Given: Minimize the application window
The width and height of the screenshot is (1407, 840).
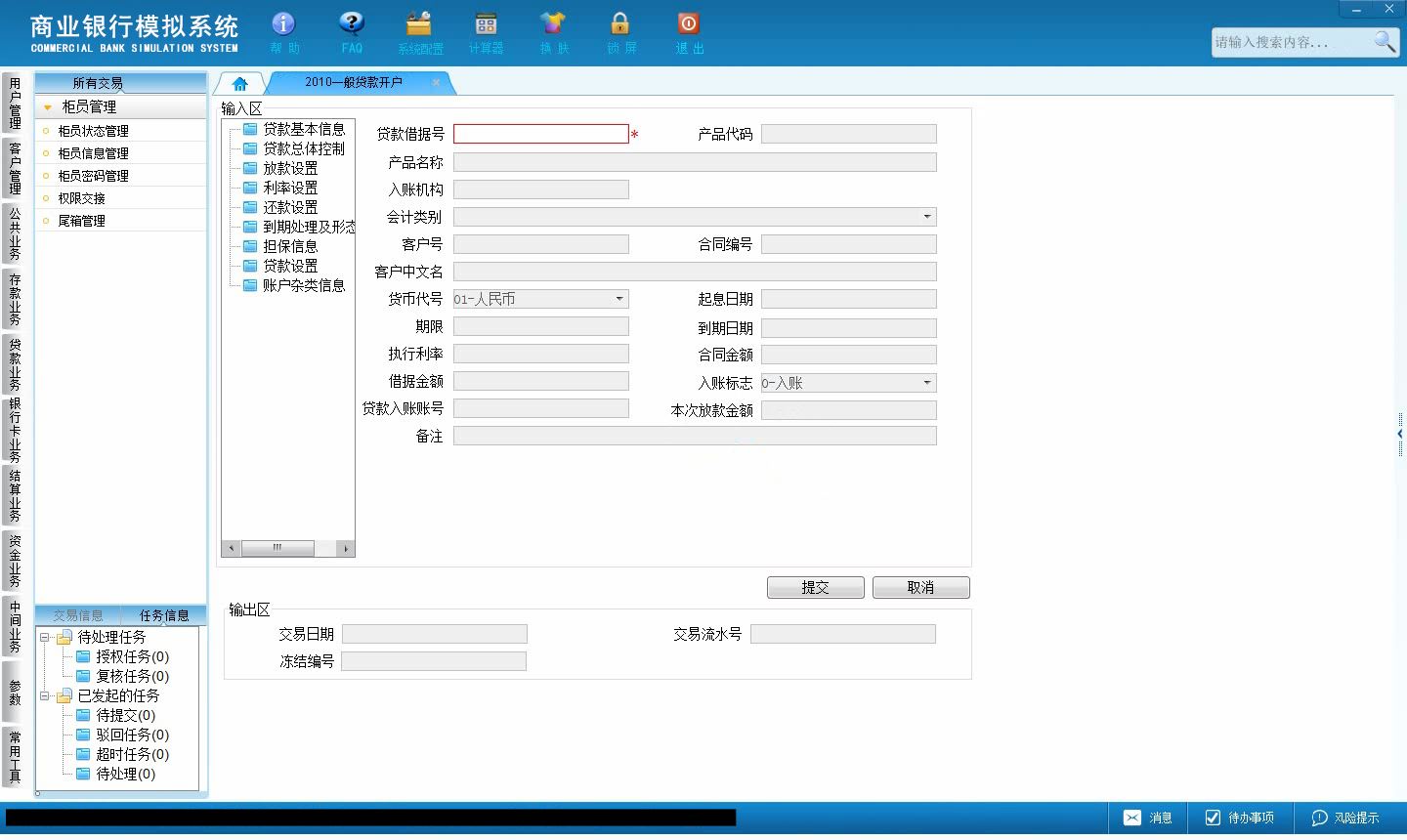Looking at the screenshot, I should 1356,9.
